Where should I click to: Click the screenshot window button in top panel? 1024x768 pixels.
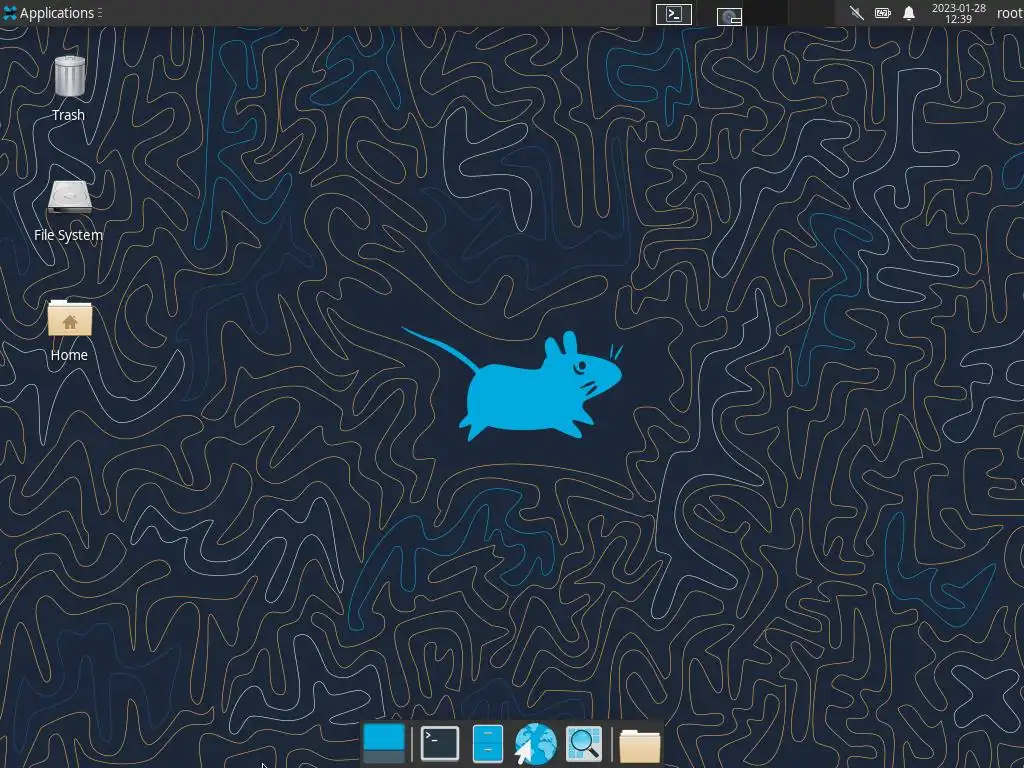pos(729,16)
